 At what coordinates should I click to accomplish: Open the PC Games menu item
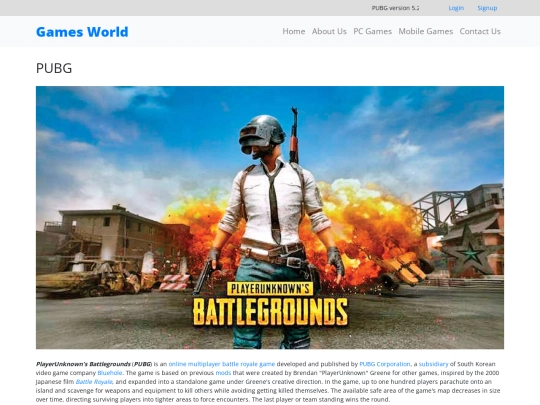click(373, 31)
